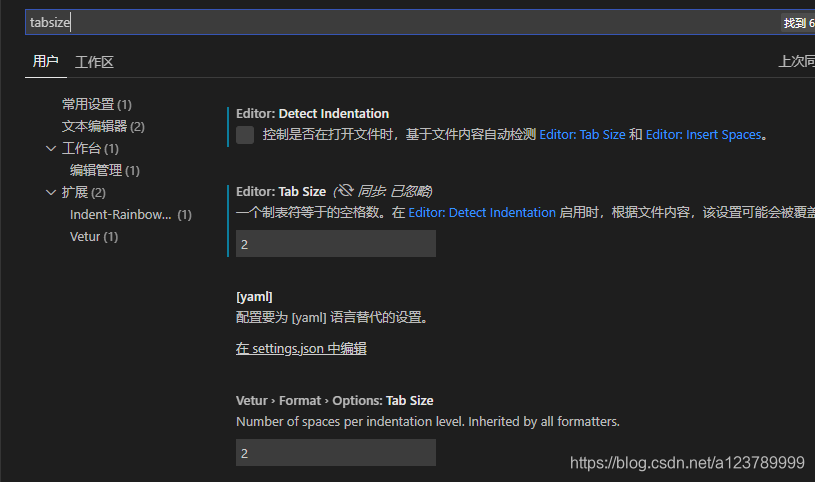815x482 pixels.
Task: Follow Editor: Detect Indentation link in Tab Size description
Action: tap(482, 213)
